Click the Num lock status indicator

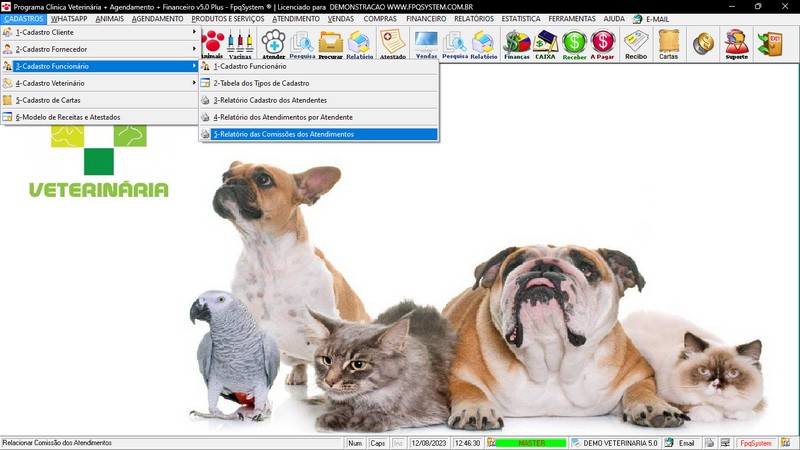[x=355, y=443]
